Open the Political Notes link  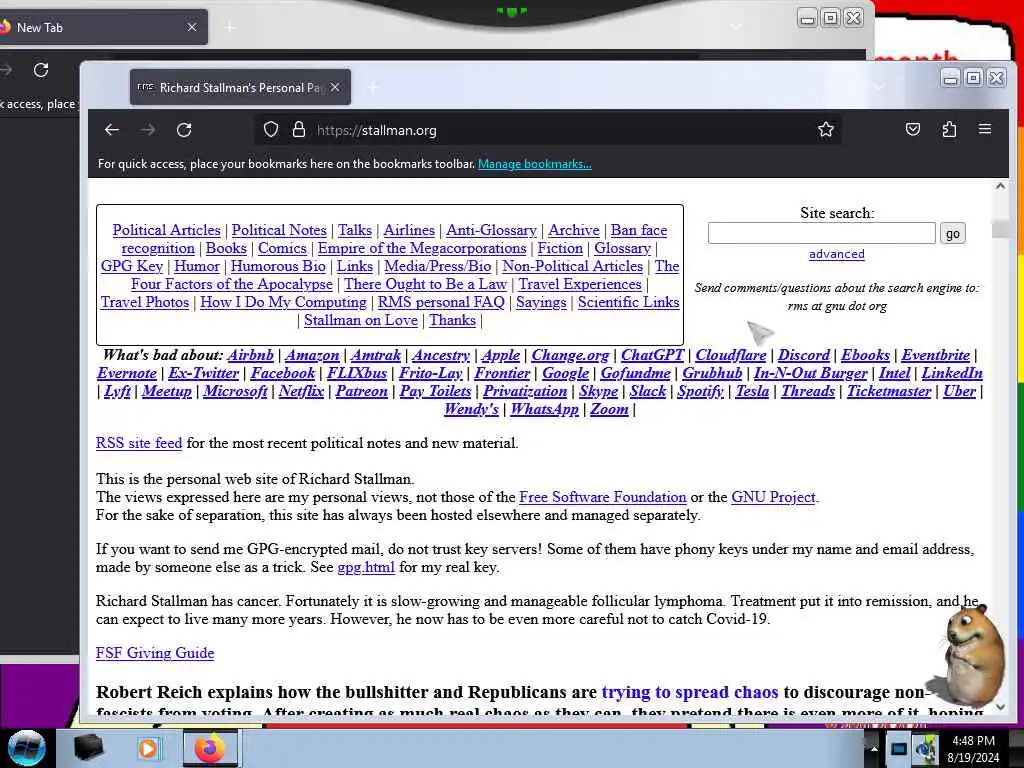[279, 230]
